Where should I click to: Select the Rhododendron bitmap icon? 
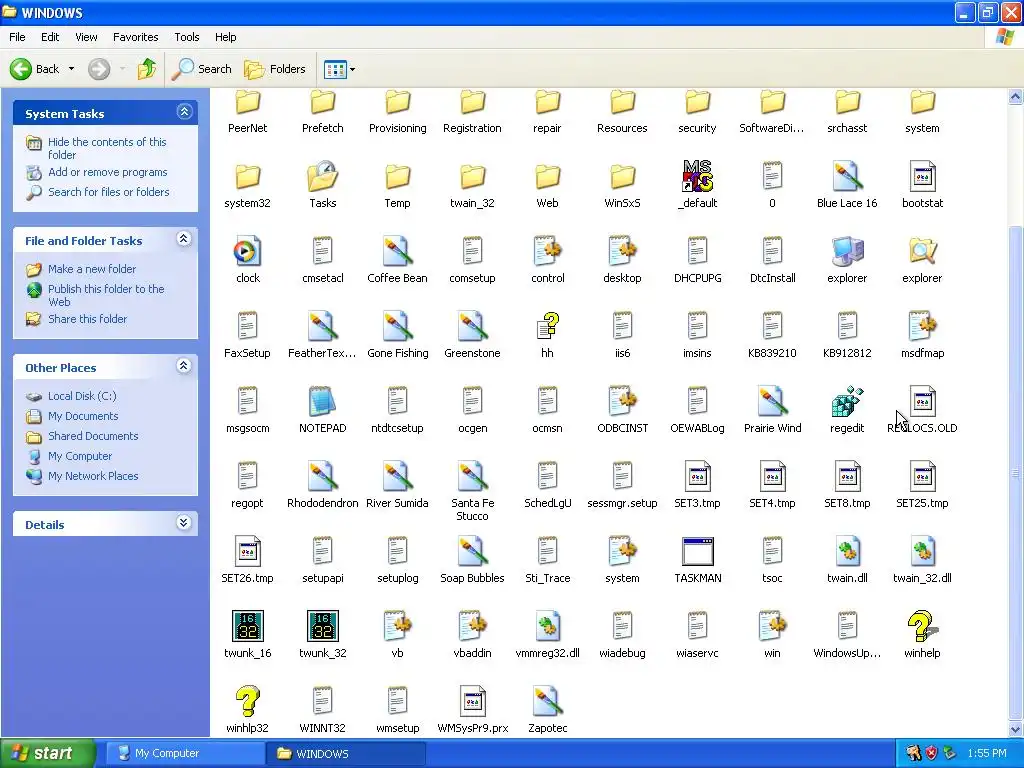[x=323, y=476]
